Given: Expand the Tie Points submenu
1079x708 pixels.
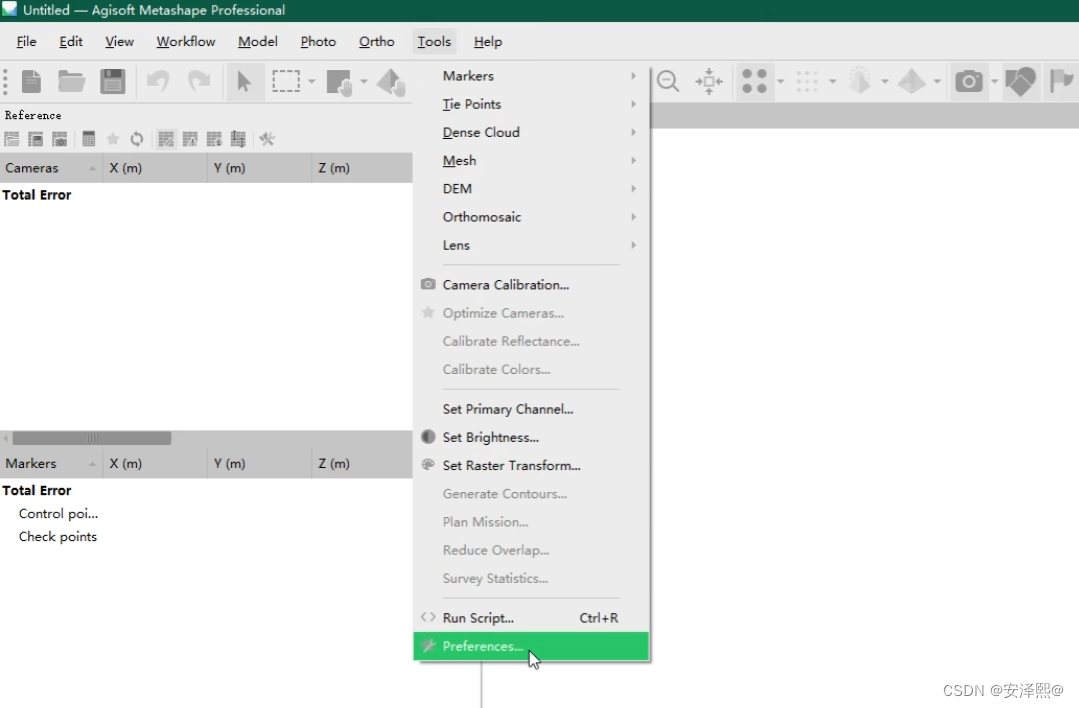Looking at the screenshot, I should click(531, 104).
